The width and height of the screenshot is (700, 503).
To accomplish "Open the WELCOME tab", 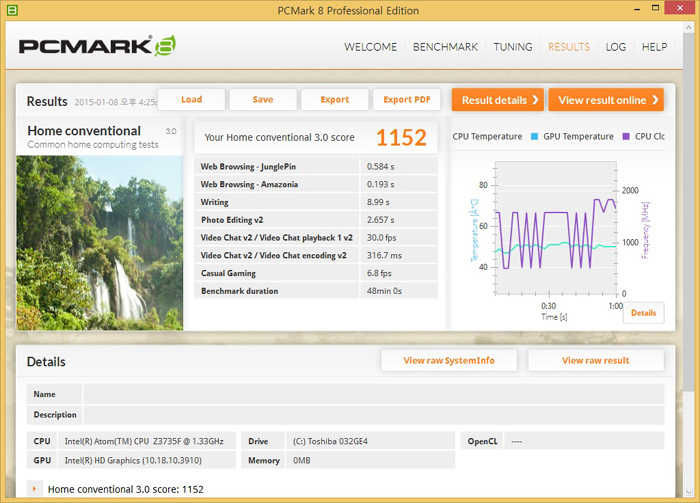I will [x=370, y=47].
